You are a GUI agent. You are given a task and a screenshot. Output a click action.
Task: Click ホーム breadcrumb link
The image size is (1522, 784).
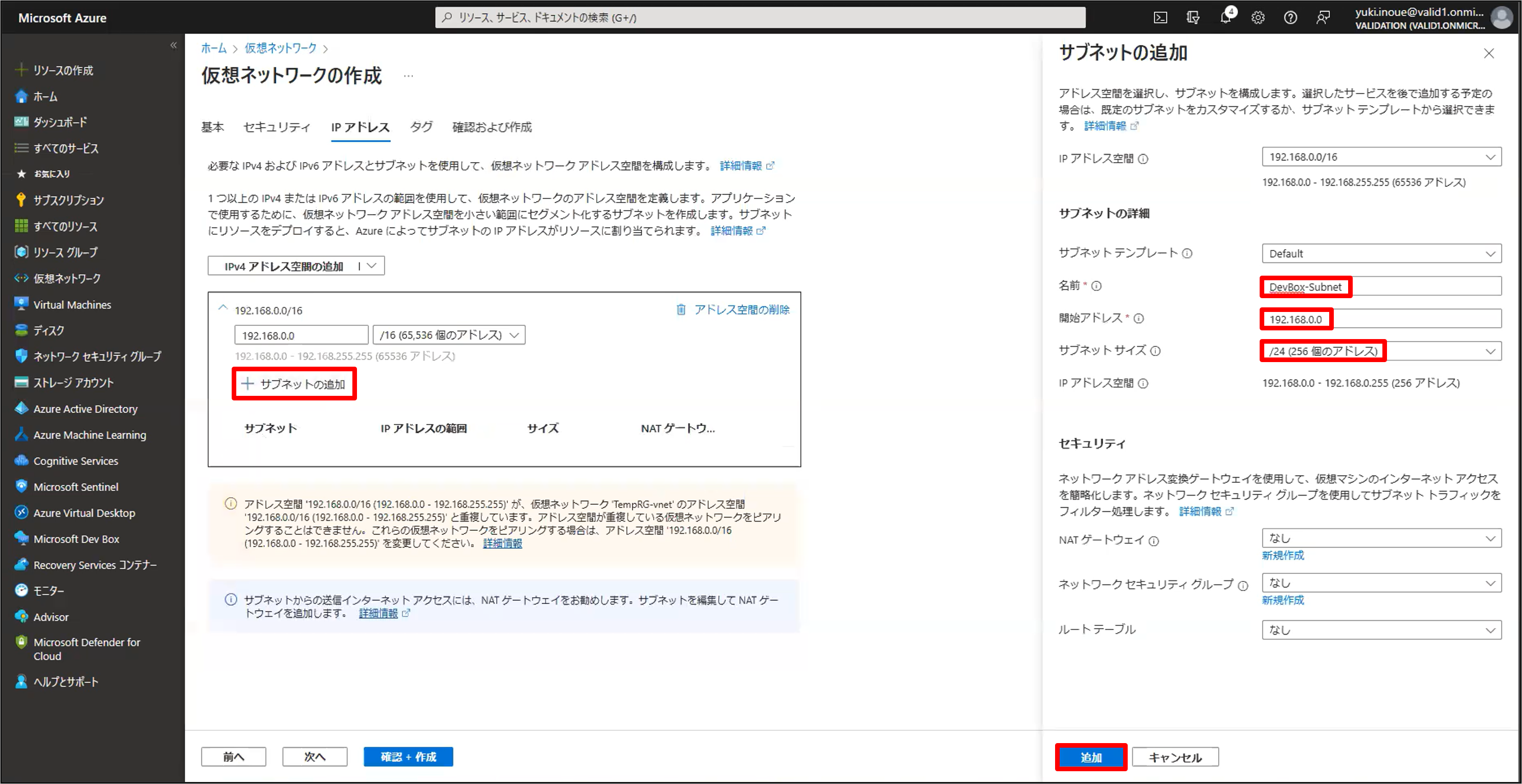213,48
